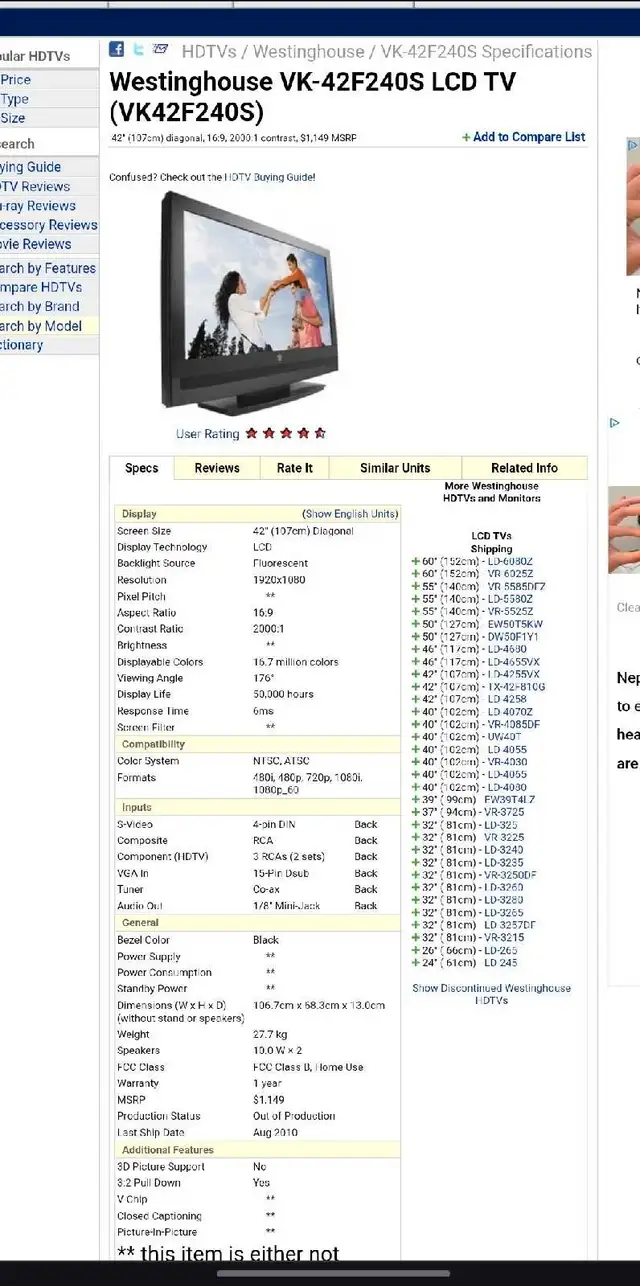
Task: Click the green plus beside VR-5525Z
Action: point(416,612)
